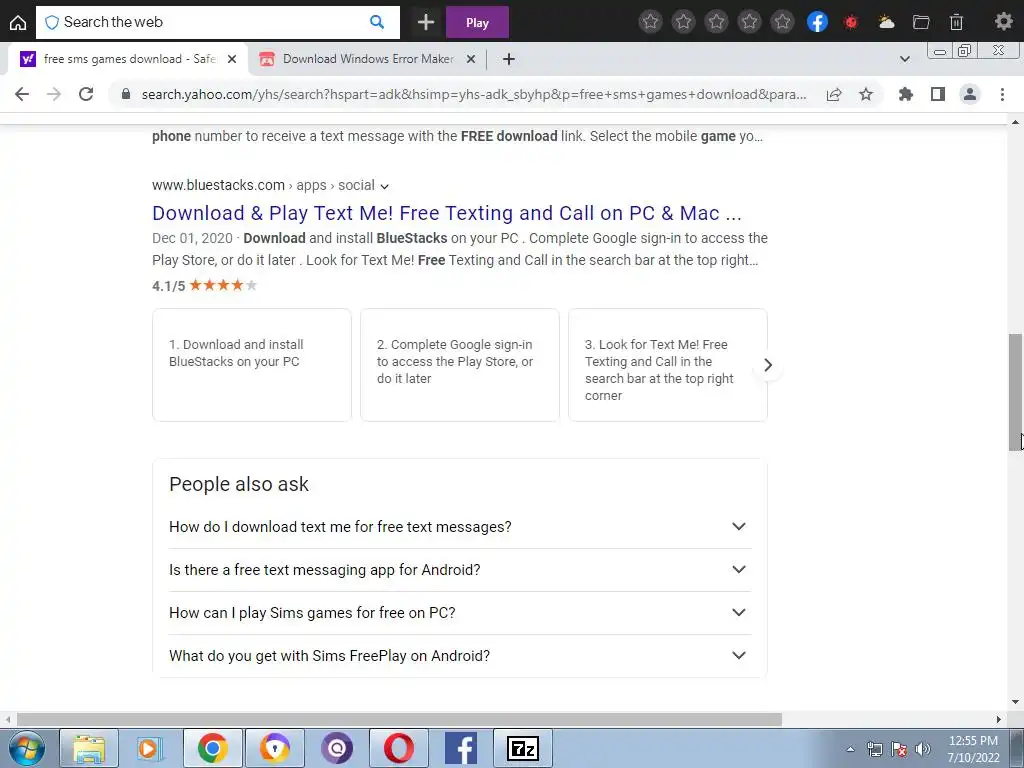Click the Complete Google sign-in step card

(x=460, y=364)
